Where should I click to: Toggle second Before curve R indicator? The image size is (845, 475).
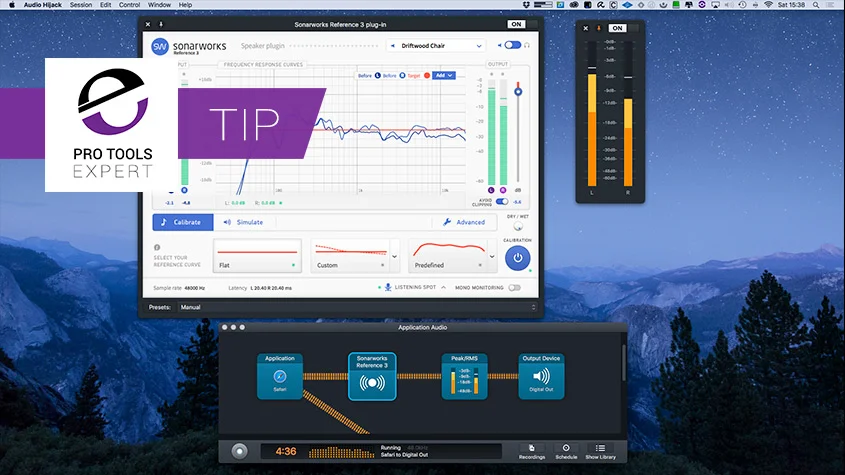(402, 75)
